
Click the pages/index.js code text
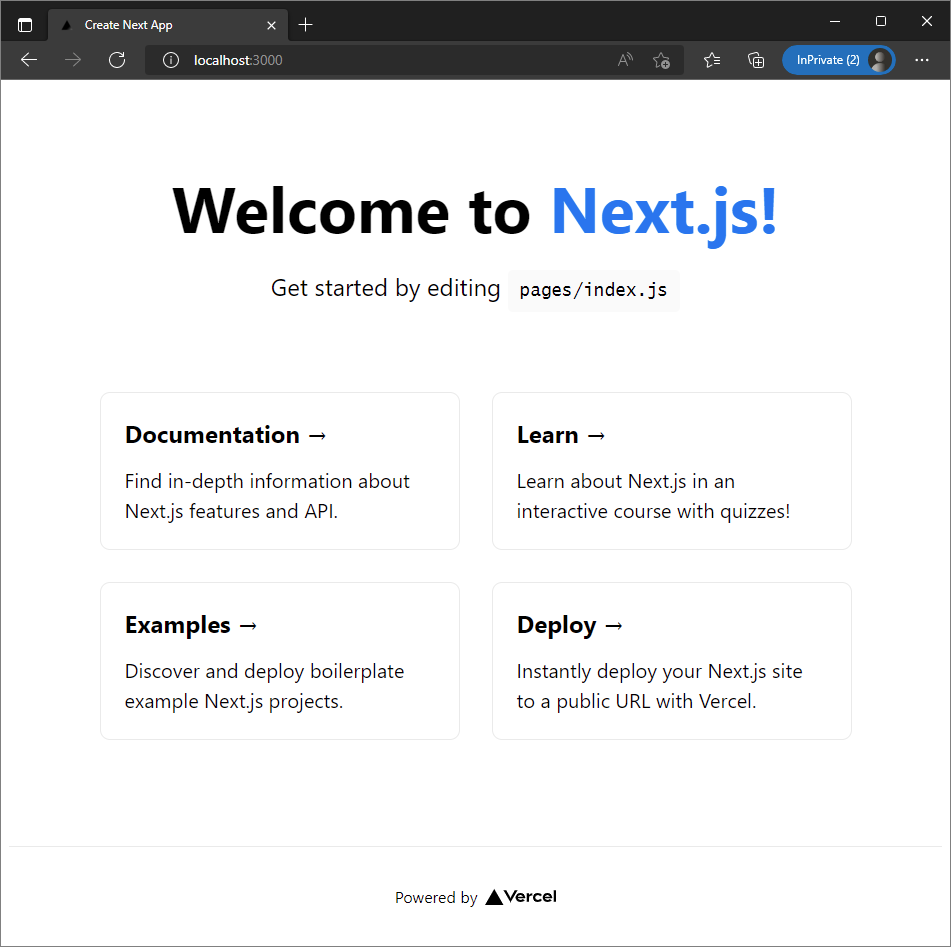(593, 290)
